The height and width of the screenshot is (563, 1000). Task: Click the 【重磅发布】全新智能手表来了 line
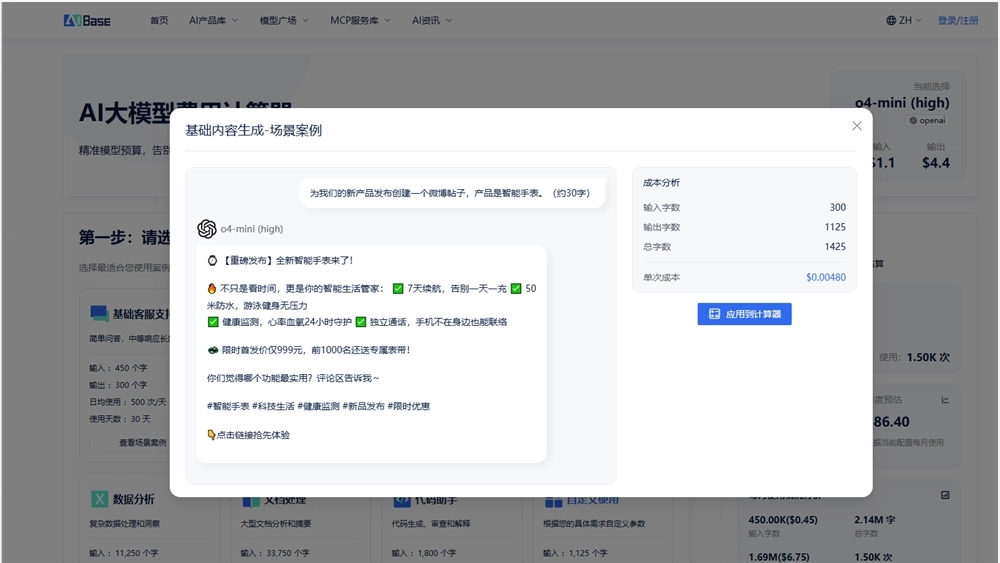280,260
